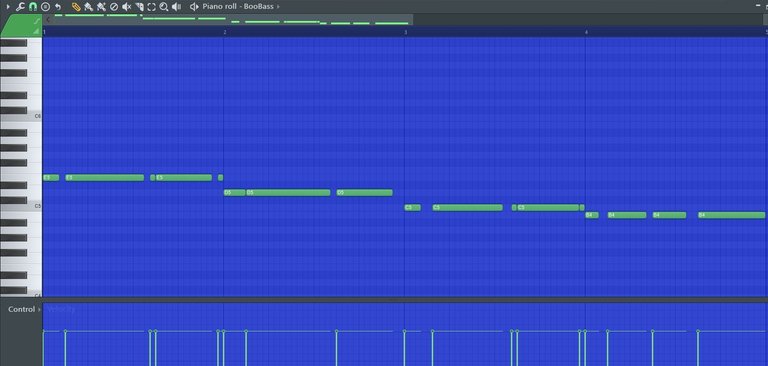Open the main piano roll options arrow

coord(7,7)
